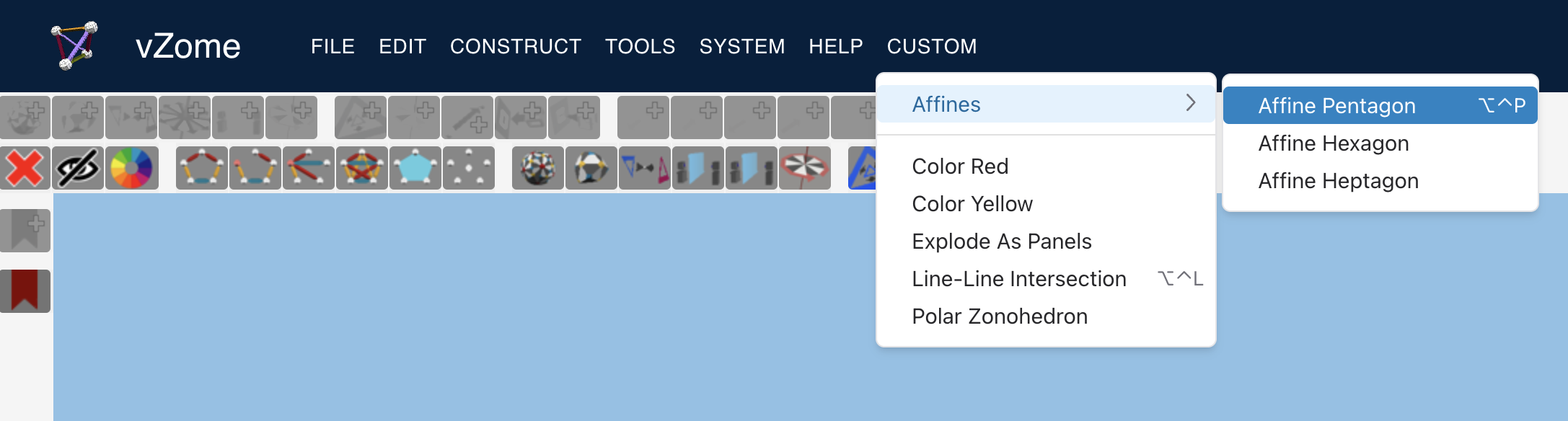Click the dark red bookmark icon
This screenshot has height=421, width=1568.
pos(25,291)
